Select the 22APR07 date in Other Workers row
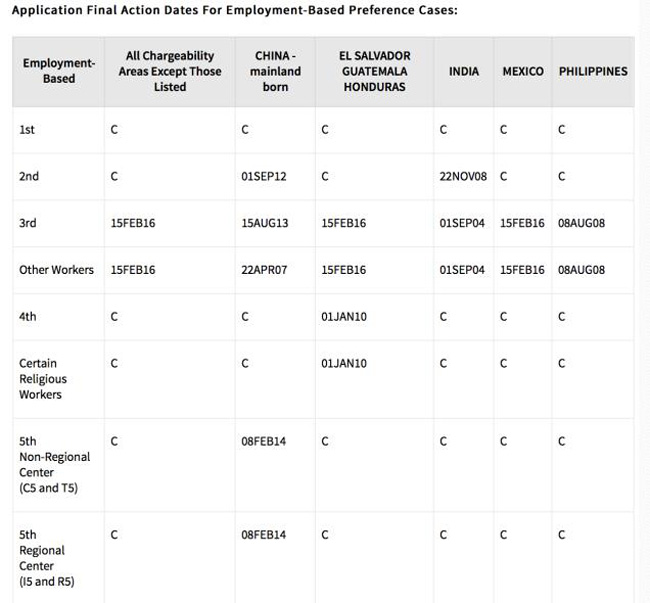 click(x=264, y=270)
